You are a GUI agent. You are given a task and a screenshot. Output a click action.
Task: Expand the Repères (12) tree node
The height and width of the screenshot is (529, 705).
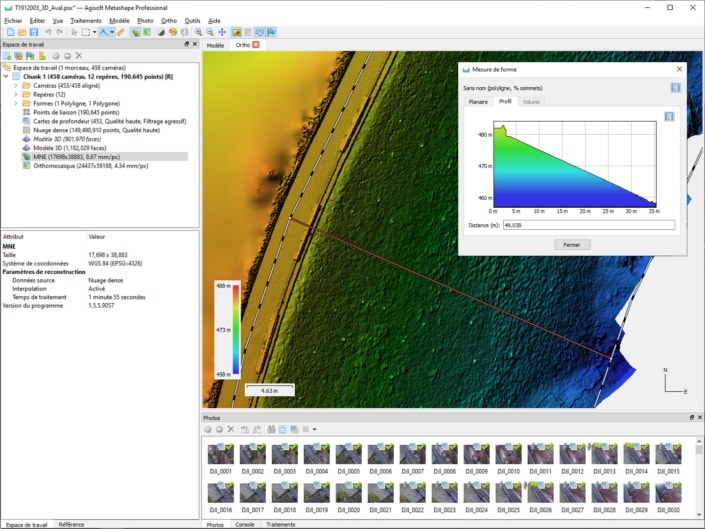pyautogui.click(x=16, y=95)
